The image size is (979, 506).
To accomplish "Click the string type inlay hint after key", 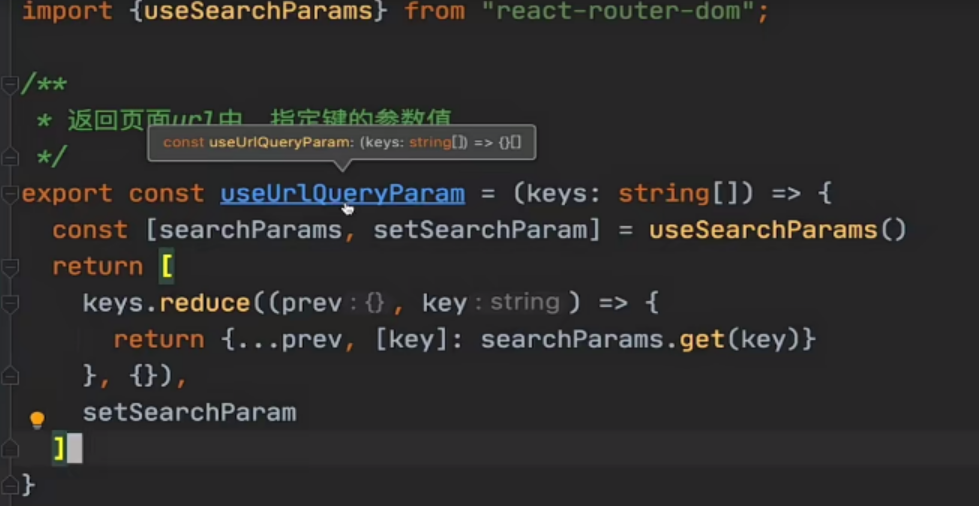I will 524,303.
